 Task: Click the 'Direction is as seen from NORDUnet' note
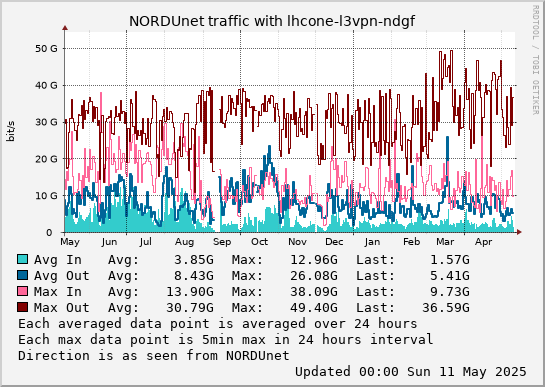[154, 356]
